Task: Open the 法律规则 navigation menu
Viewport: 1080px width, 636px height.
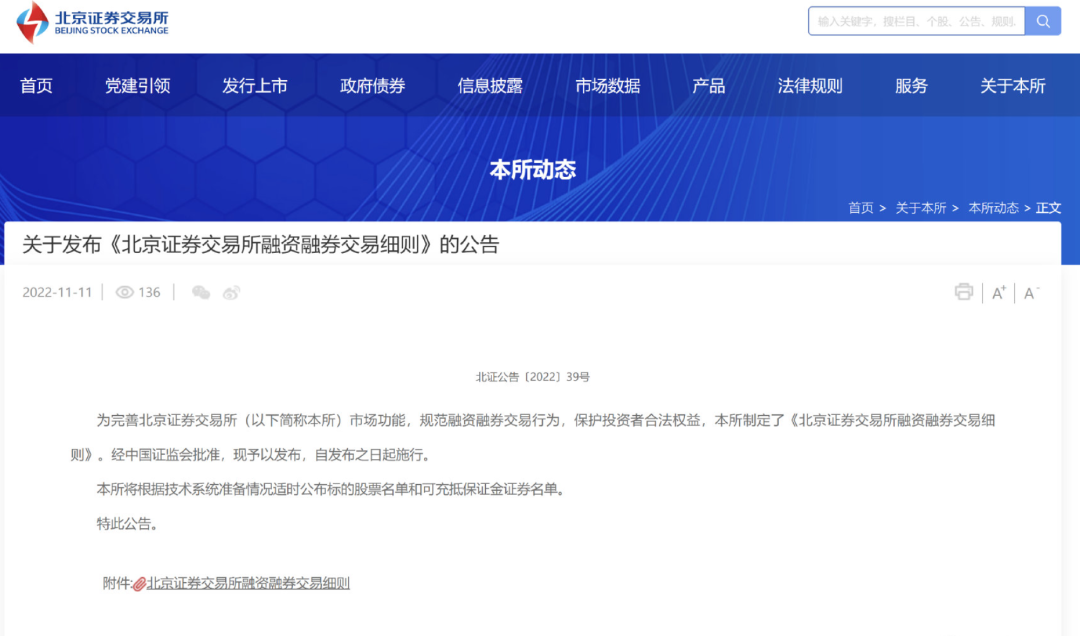Action: pyautogui.click(x=810, y=85)
